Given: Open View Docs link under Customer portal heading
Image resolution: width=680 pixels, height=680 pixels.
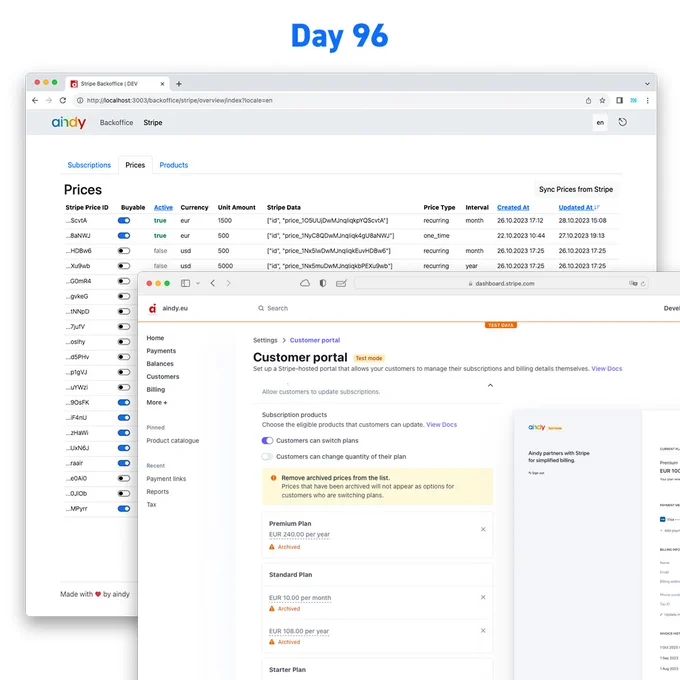Looking at the screenshot, I should tap(607, 369).
